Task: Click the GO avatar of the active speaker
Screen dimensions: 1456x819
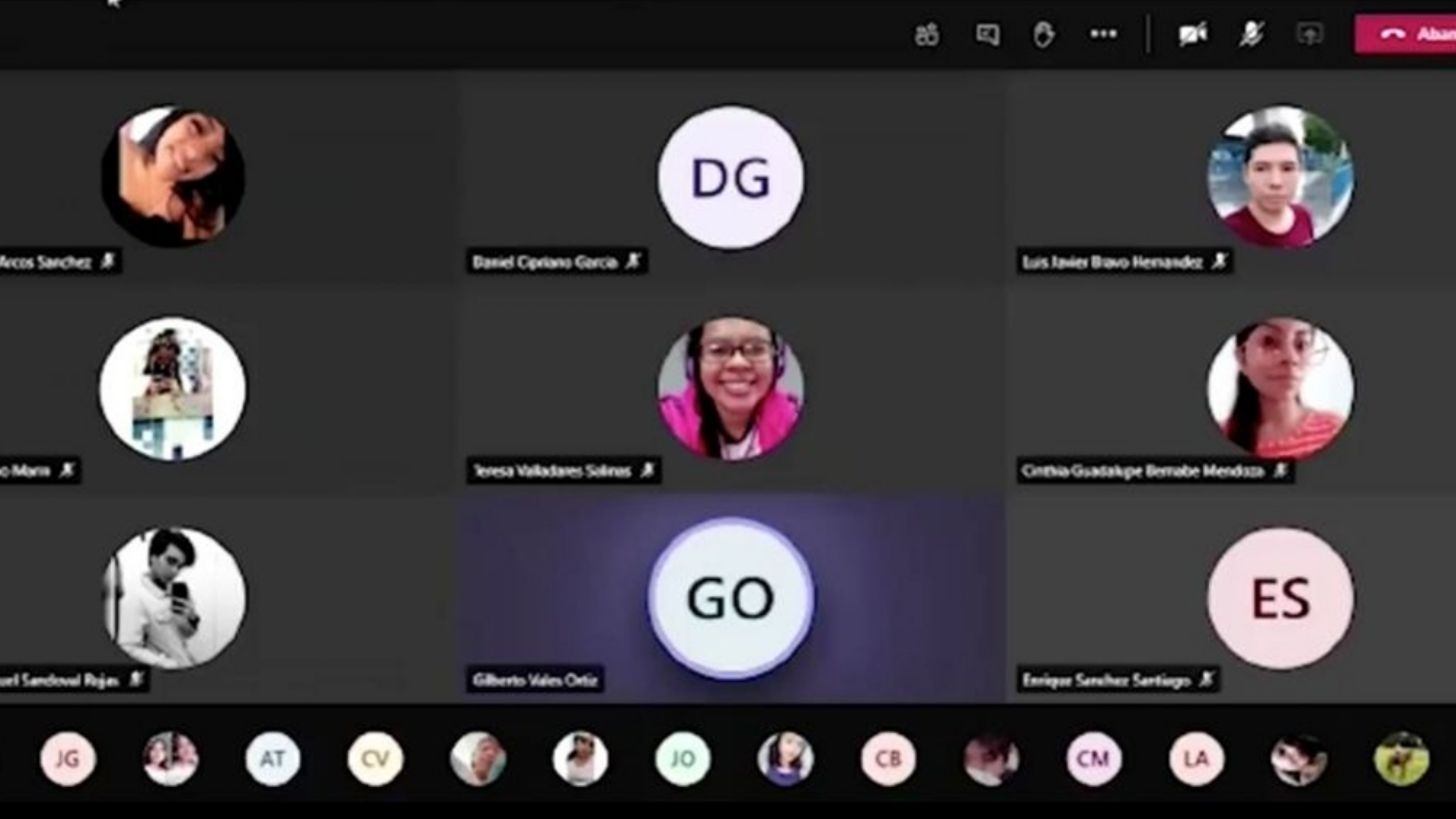Action: click(730, 598)
